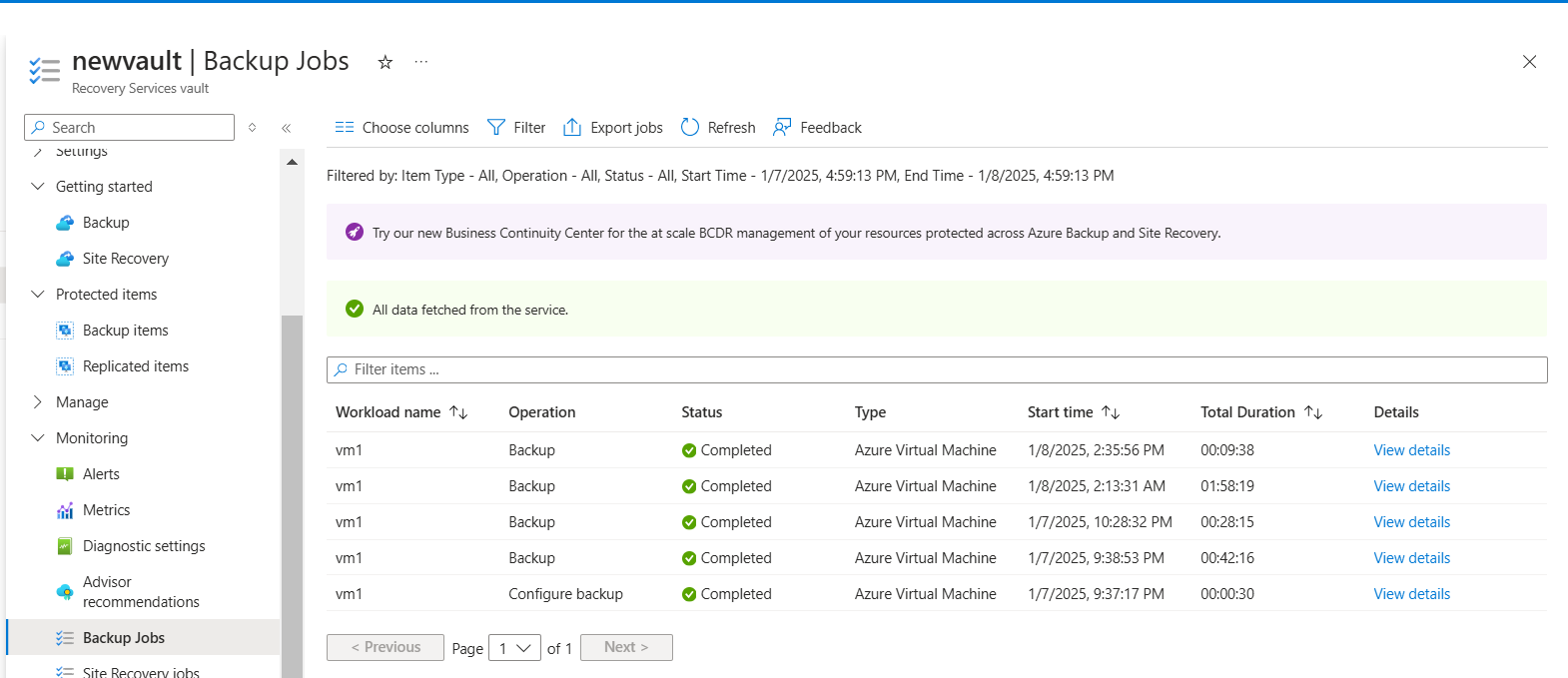
Task: Click the Diagnostic settings icon
Action: (x=65, y=546)
